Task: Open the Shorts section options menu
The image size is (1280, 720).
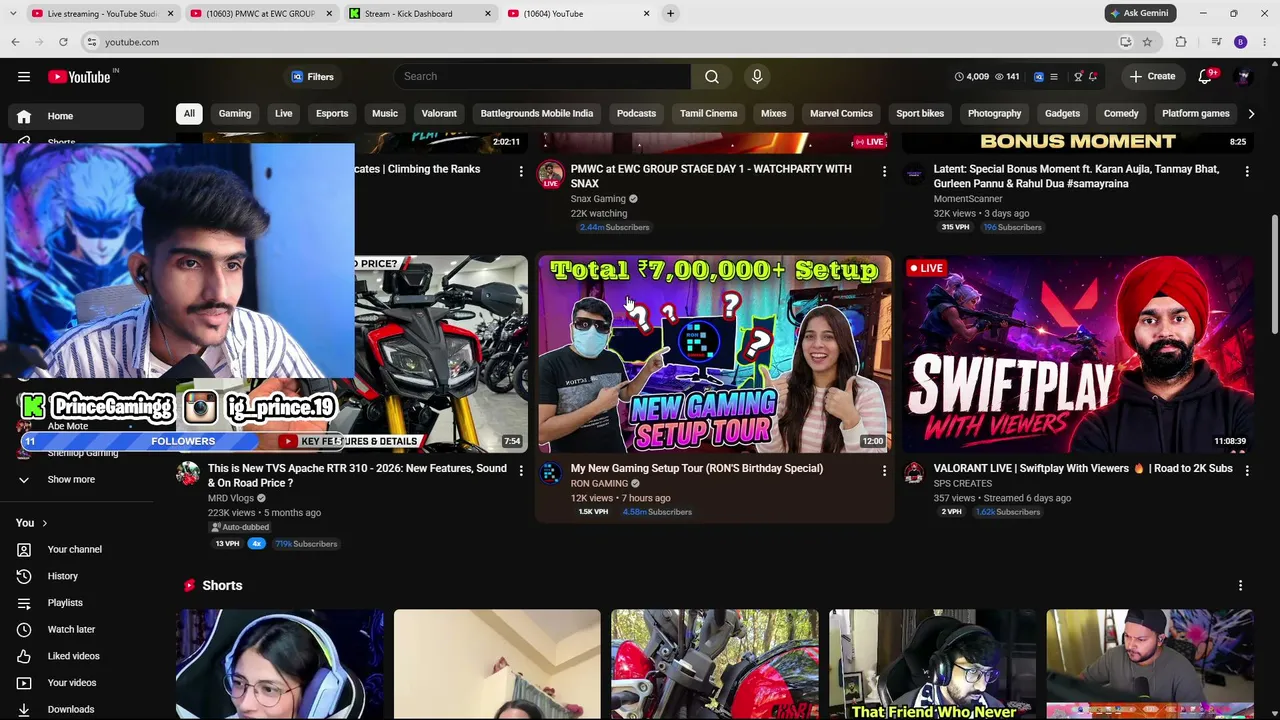Action: [1240, 585]
